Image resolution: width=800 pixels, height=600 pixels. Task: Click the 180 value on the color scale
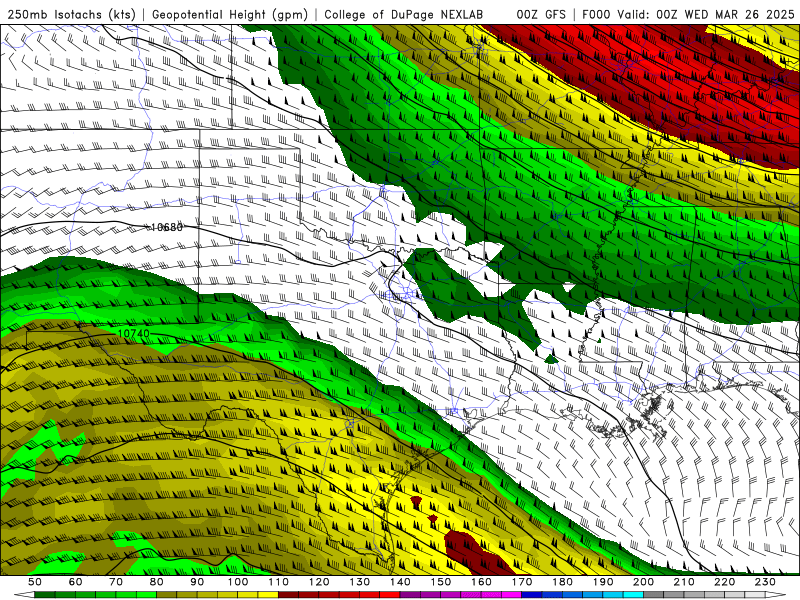point(562,582)
